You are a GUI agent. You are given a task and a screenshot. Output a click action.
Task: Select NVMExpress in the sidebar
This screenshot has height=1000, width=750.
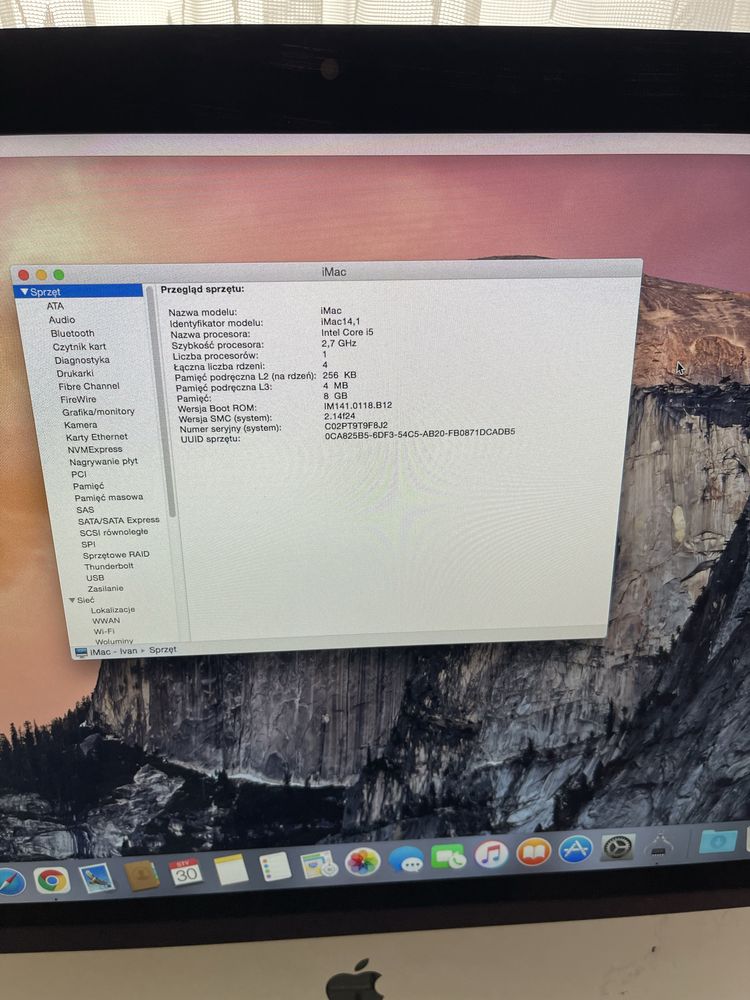point(94,449)
